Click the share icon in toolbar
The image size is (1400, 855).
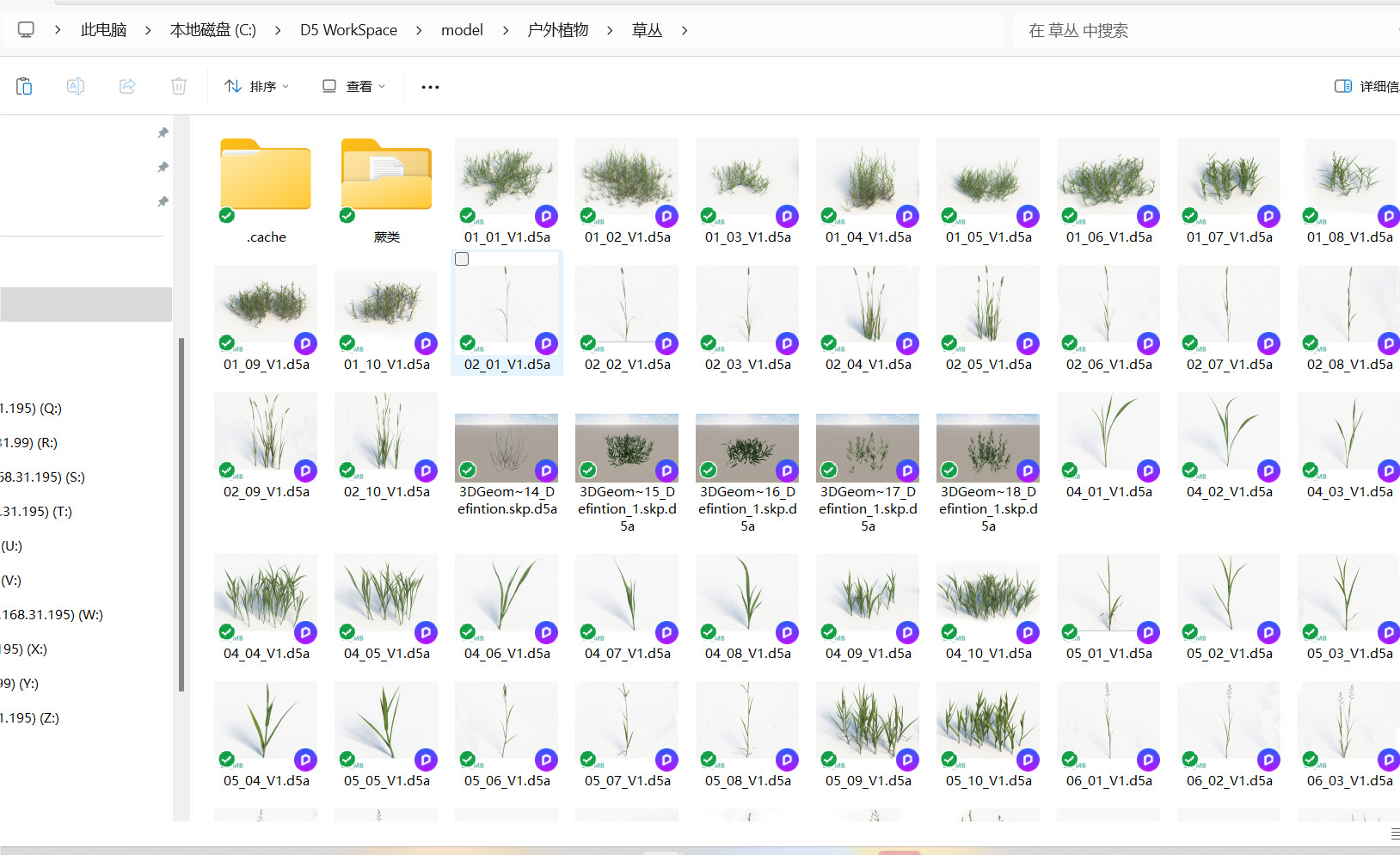click(x=127, y=86)
